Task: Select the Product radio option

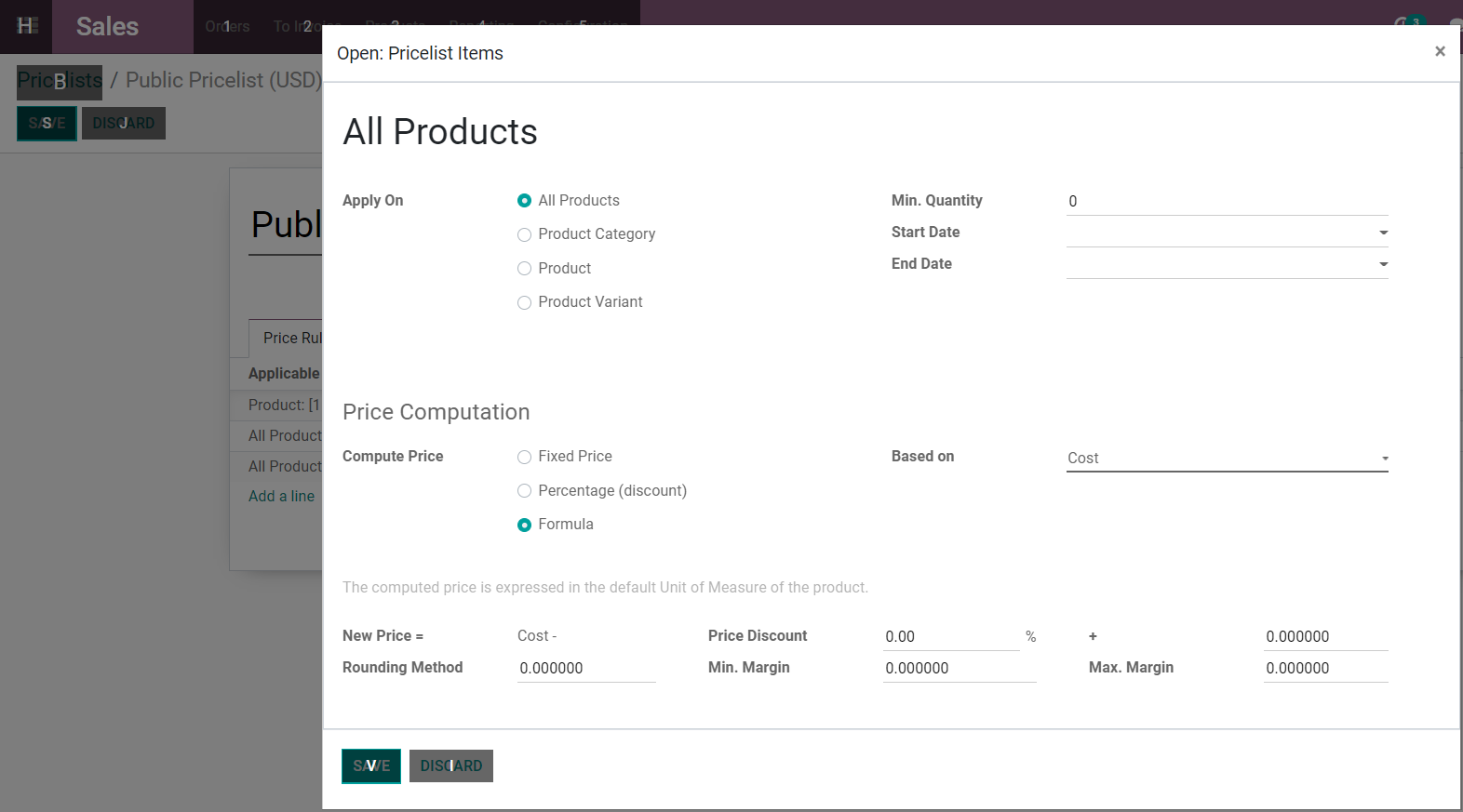Action: click(x=525, y=269)
